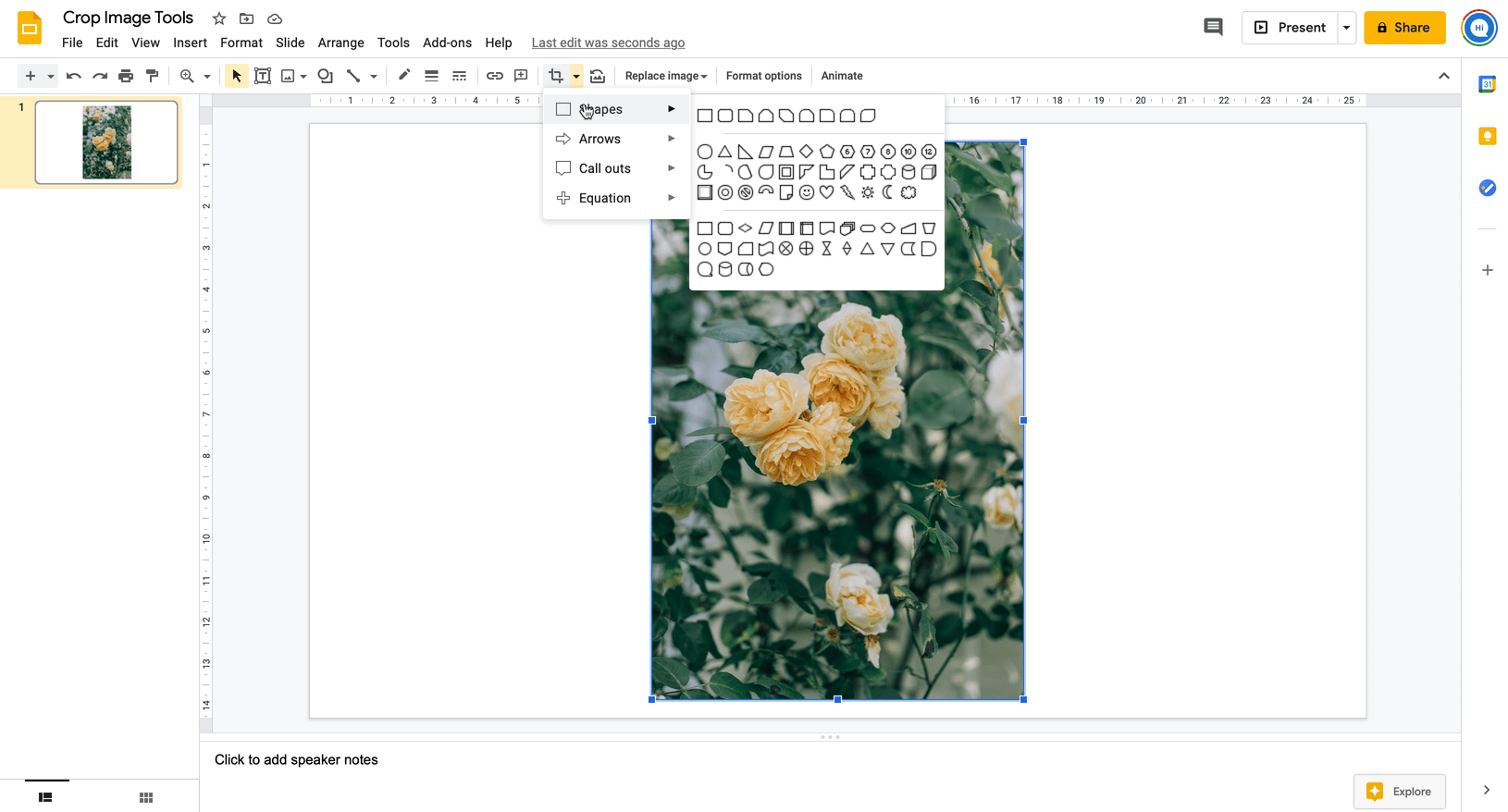1508x812 pixels.
Task: Select the right triangle shape
Action: pyautogui.click(x=746, y=152)
